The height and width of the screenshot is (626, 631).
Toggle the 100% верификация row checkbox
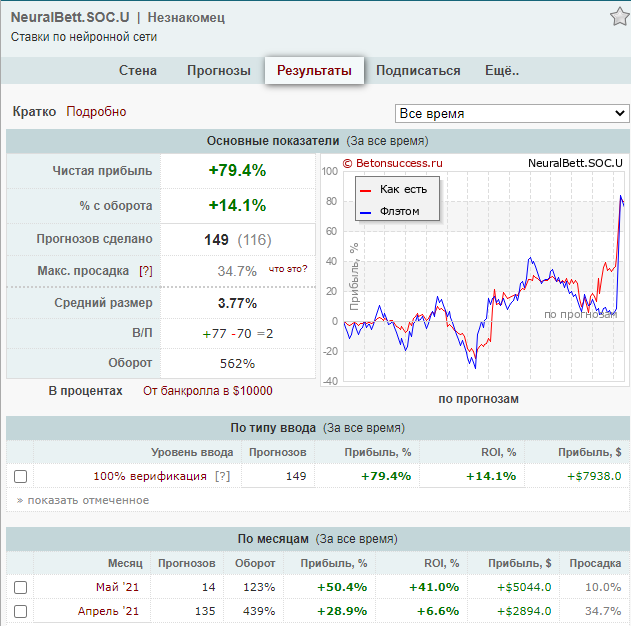21,476
